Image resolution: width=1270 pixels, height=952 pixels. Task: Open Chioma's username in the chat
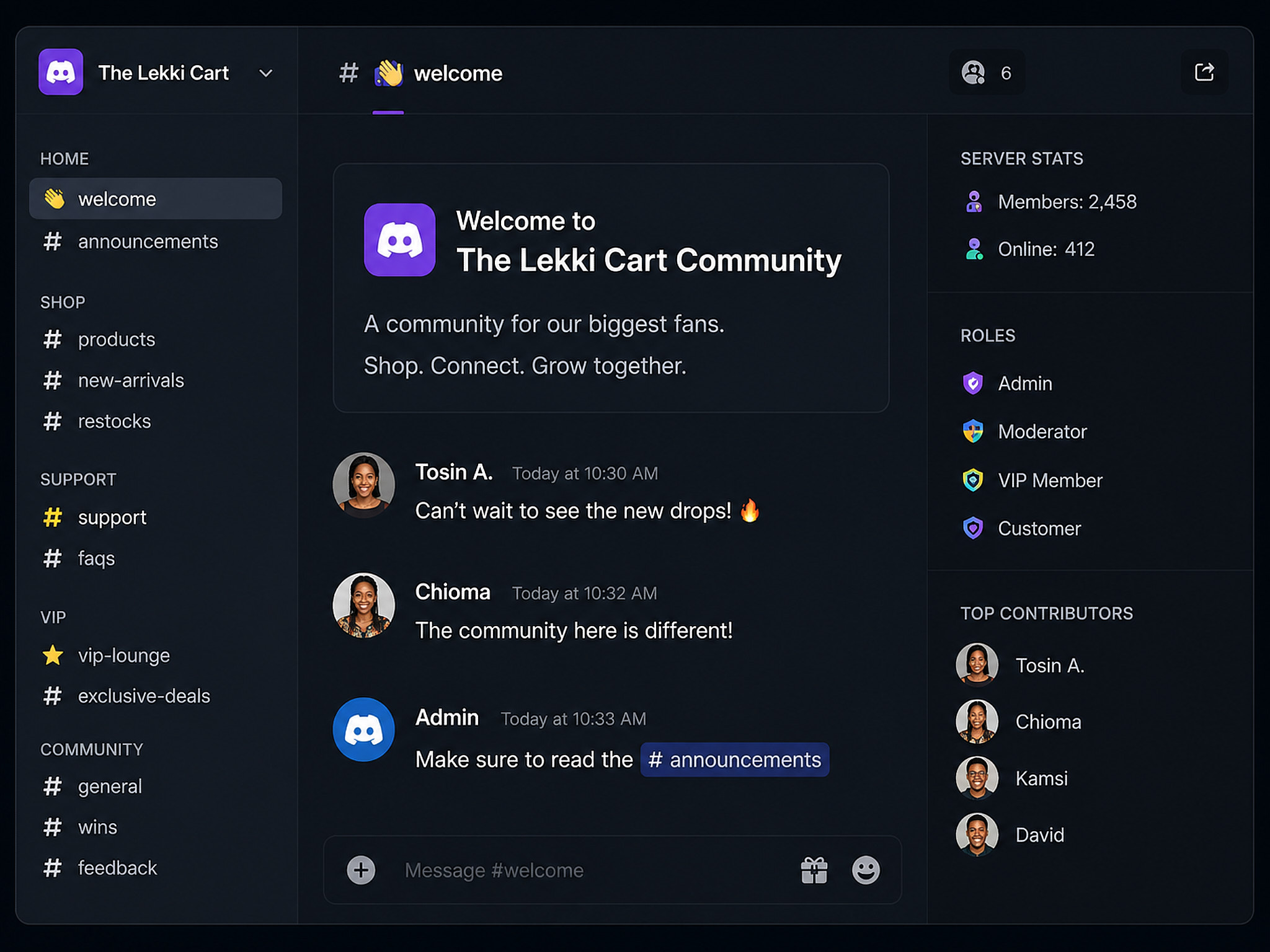click(453, 592)
